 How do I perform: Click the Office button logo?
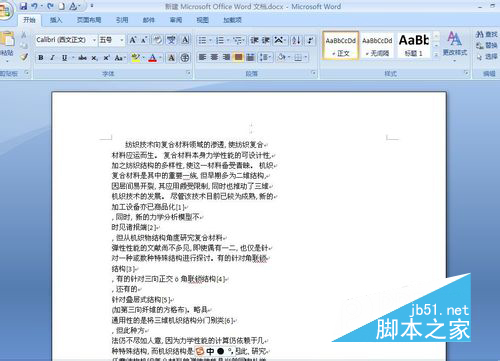tap(5, 11)
